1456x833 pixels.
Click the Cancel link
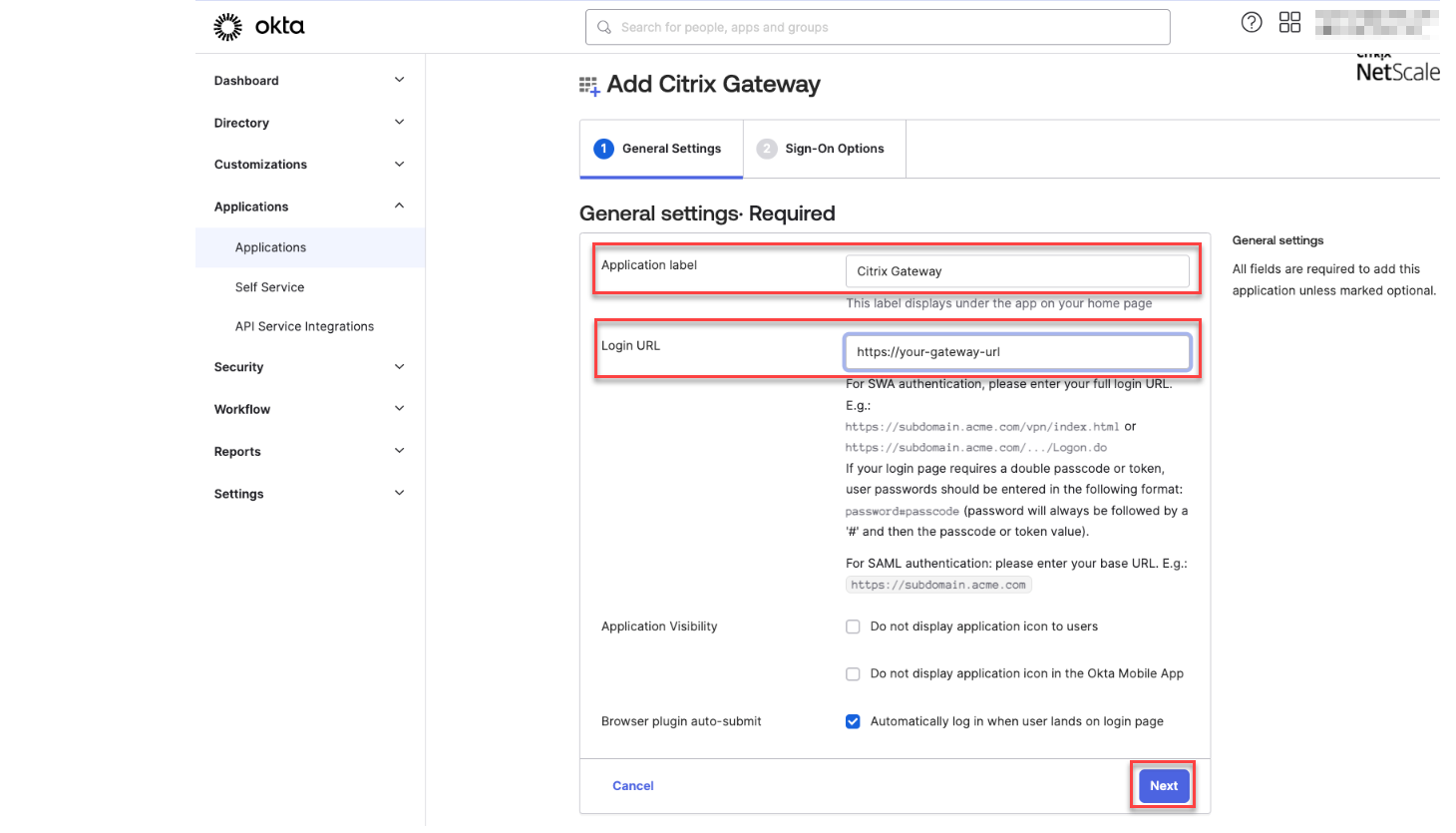633,786
